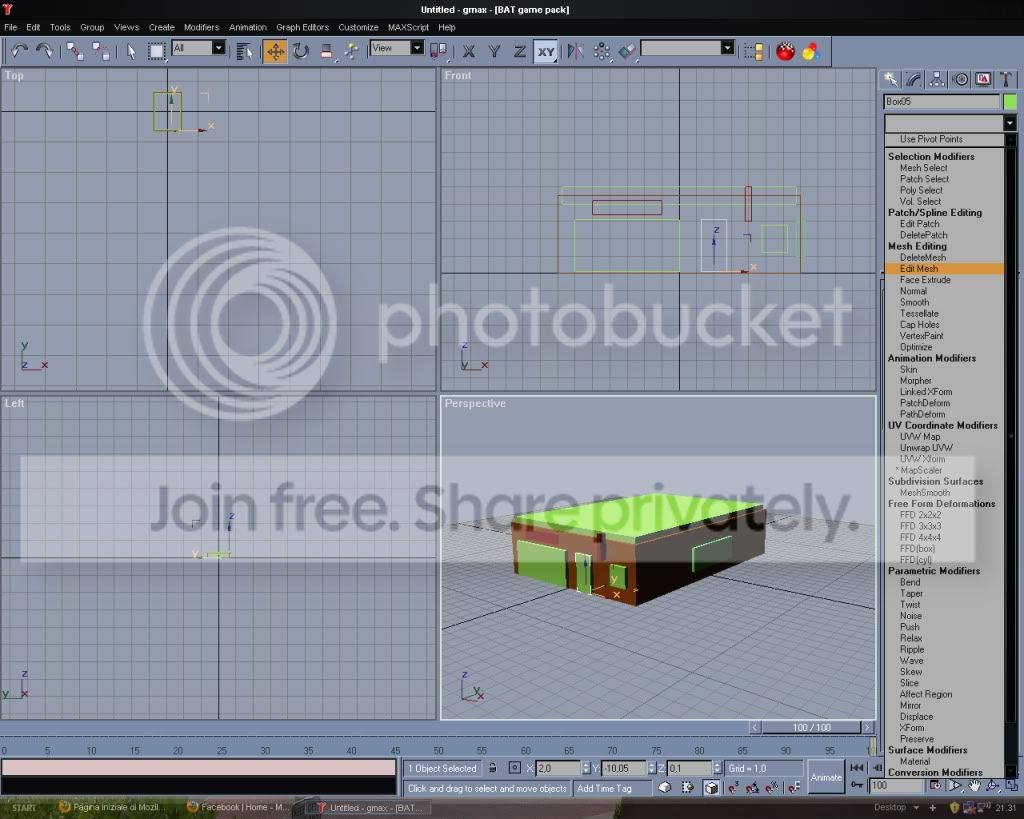Click the Mirror Selected Objects icon

point(575,50)
